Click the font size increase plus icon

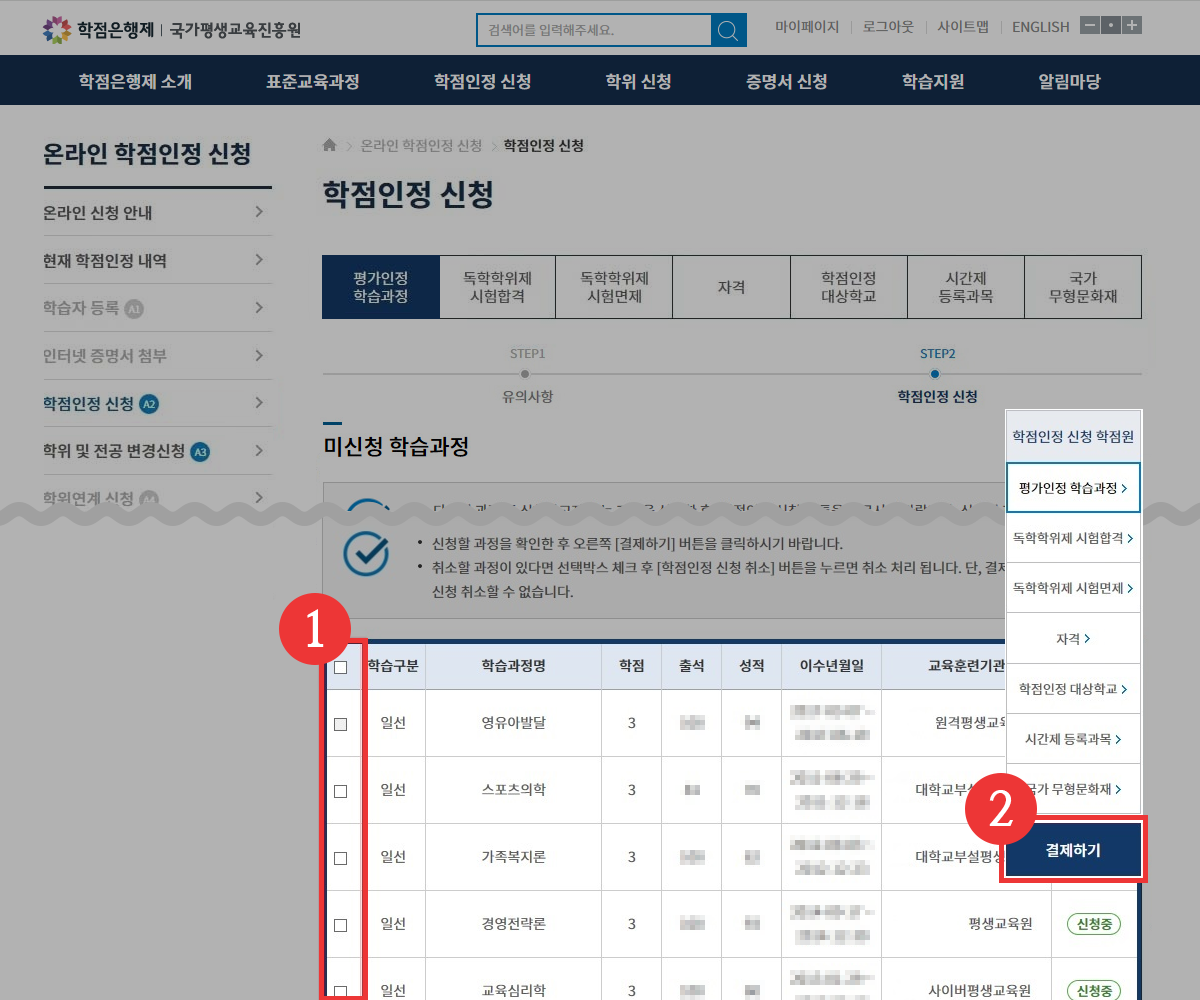[1132, 26]
